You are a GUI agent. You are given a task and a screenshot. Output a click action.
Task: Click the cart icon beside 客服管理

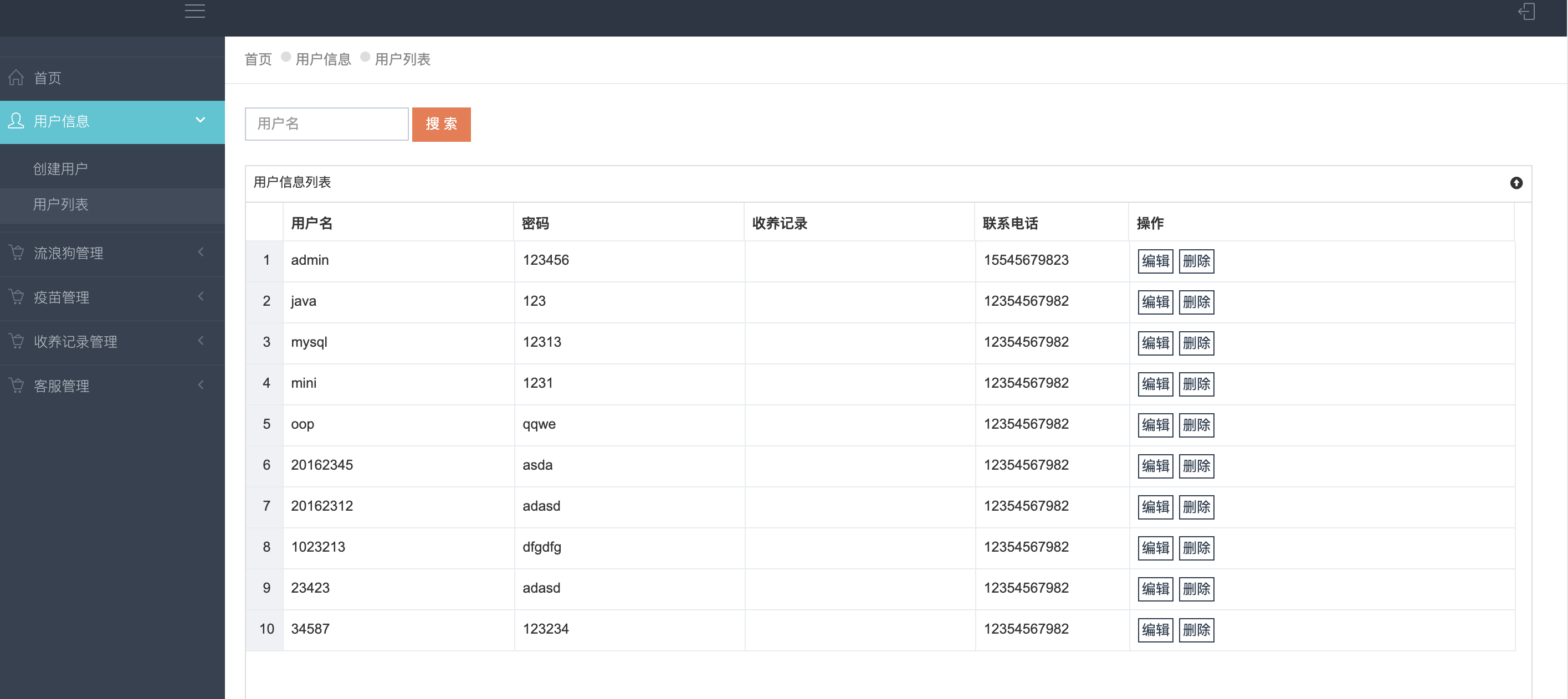click(17, 384)
